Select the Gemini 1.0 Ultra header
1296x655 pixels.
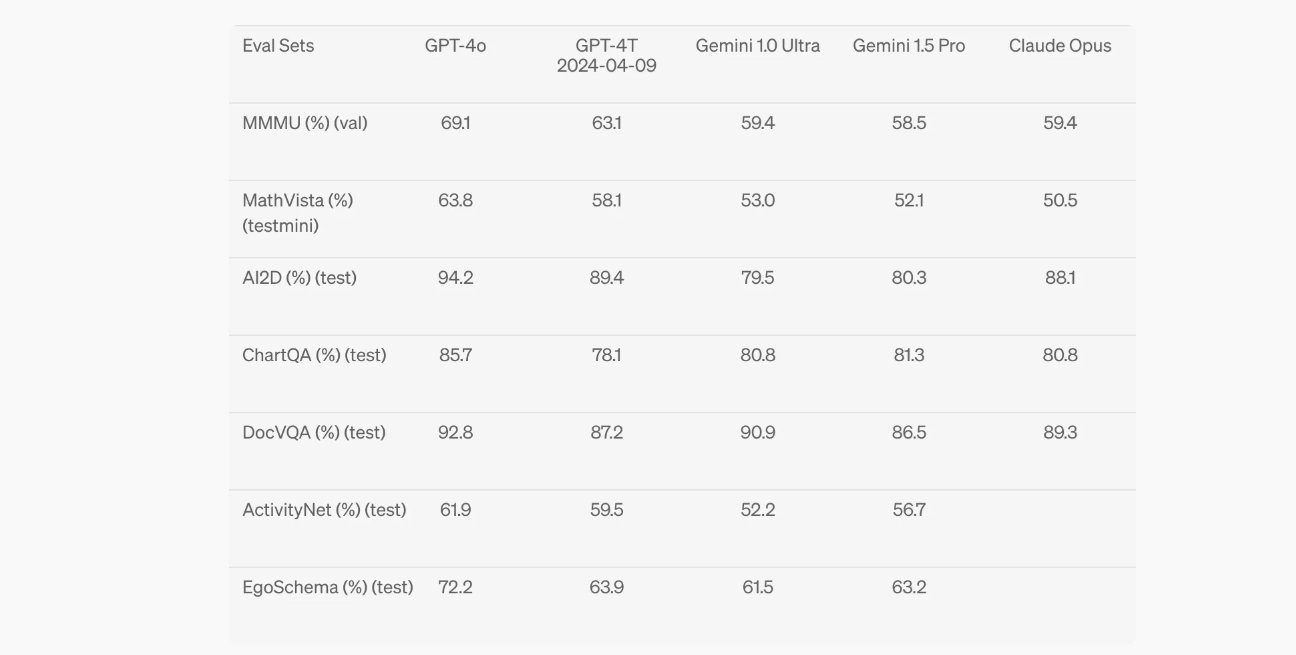point(758,46)
